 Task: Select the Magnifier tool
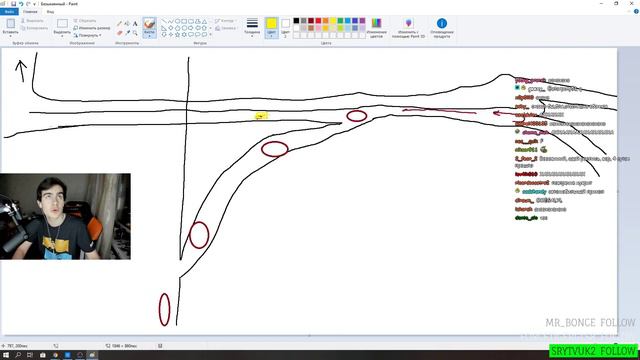135,32
